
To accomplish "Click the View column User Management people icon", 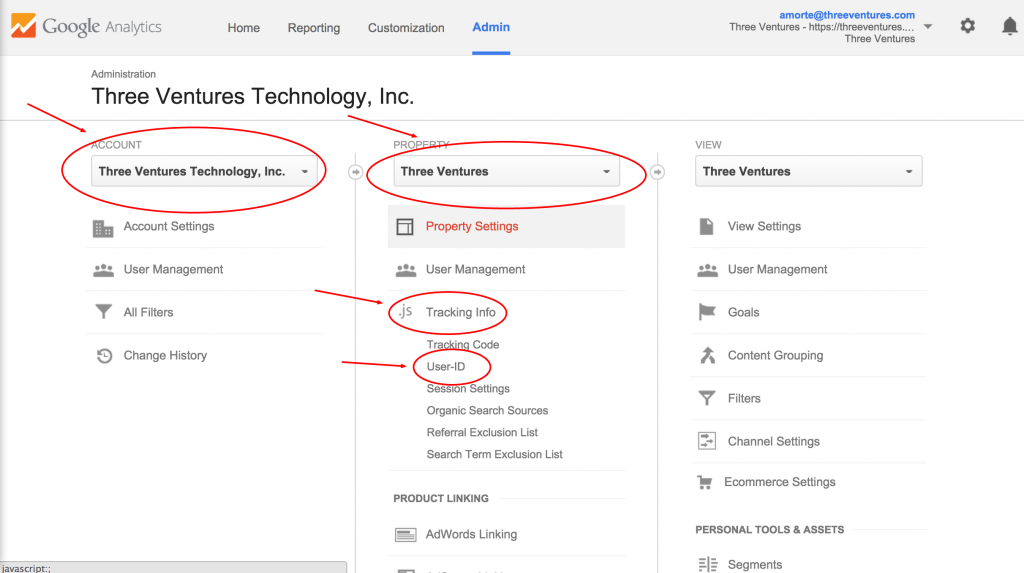I will click(707, 270).
